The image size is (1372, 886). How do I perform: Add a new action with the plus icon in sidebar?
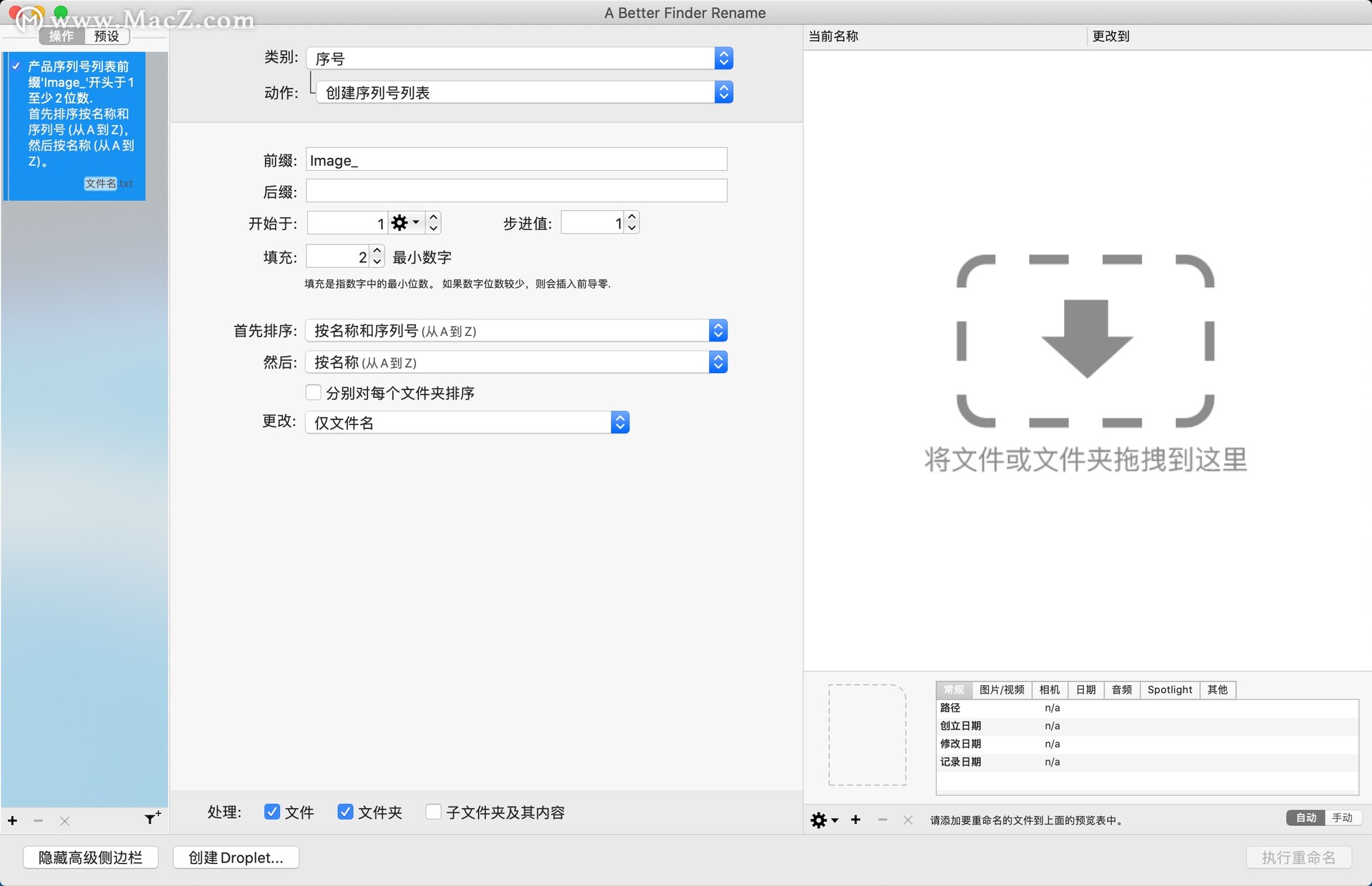[x=12, y=820]
